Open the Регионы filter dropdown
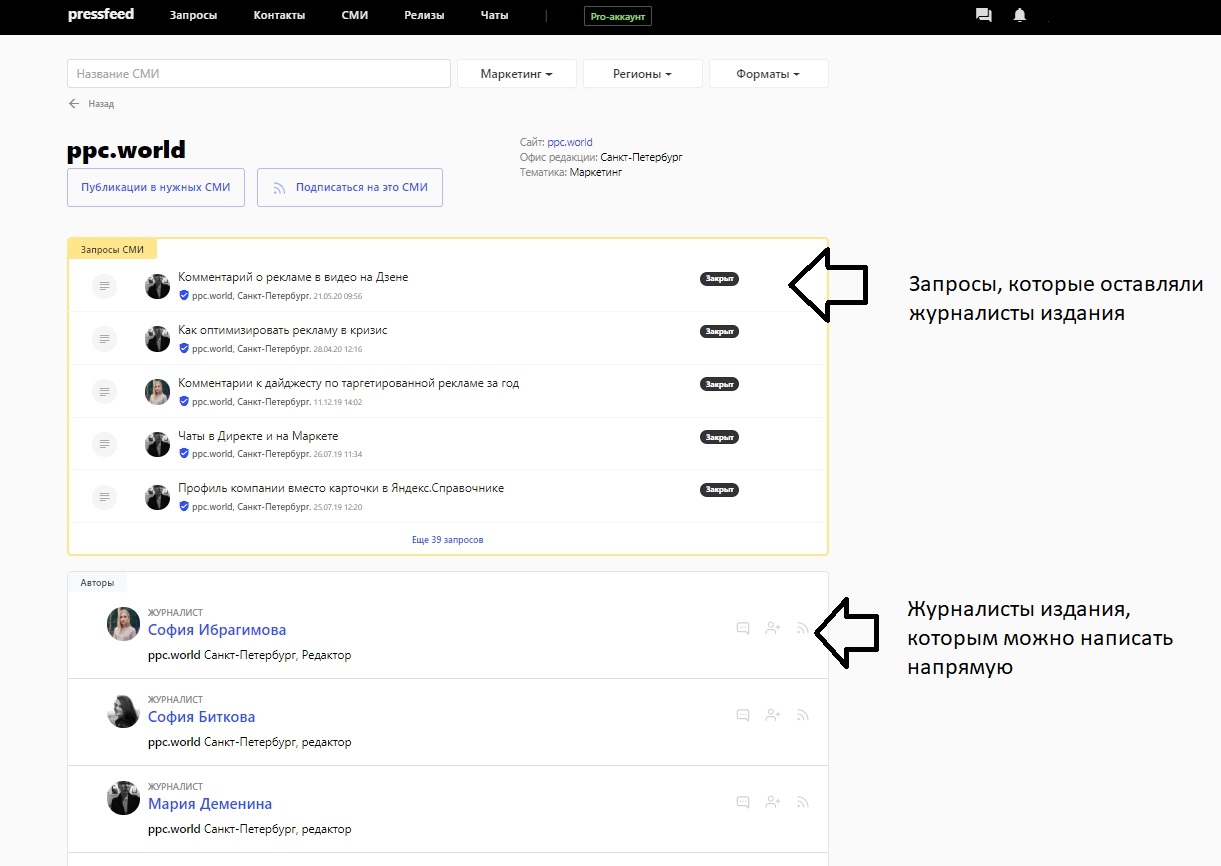The image size is (1221, 866). (642, 74)
